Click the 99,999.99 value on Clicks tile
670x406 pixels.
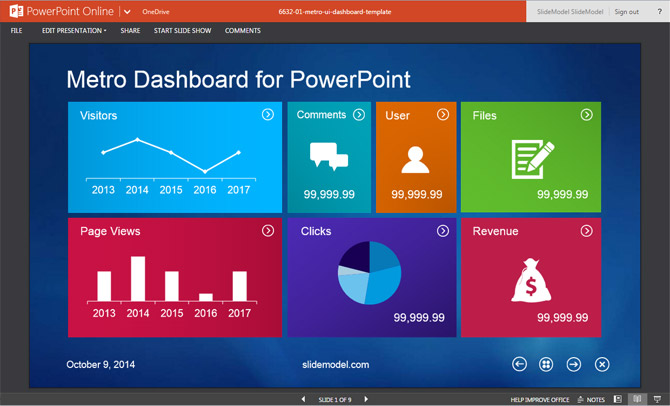click(419, 318)
